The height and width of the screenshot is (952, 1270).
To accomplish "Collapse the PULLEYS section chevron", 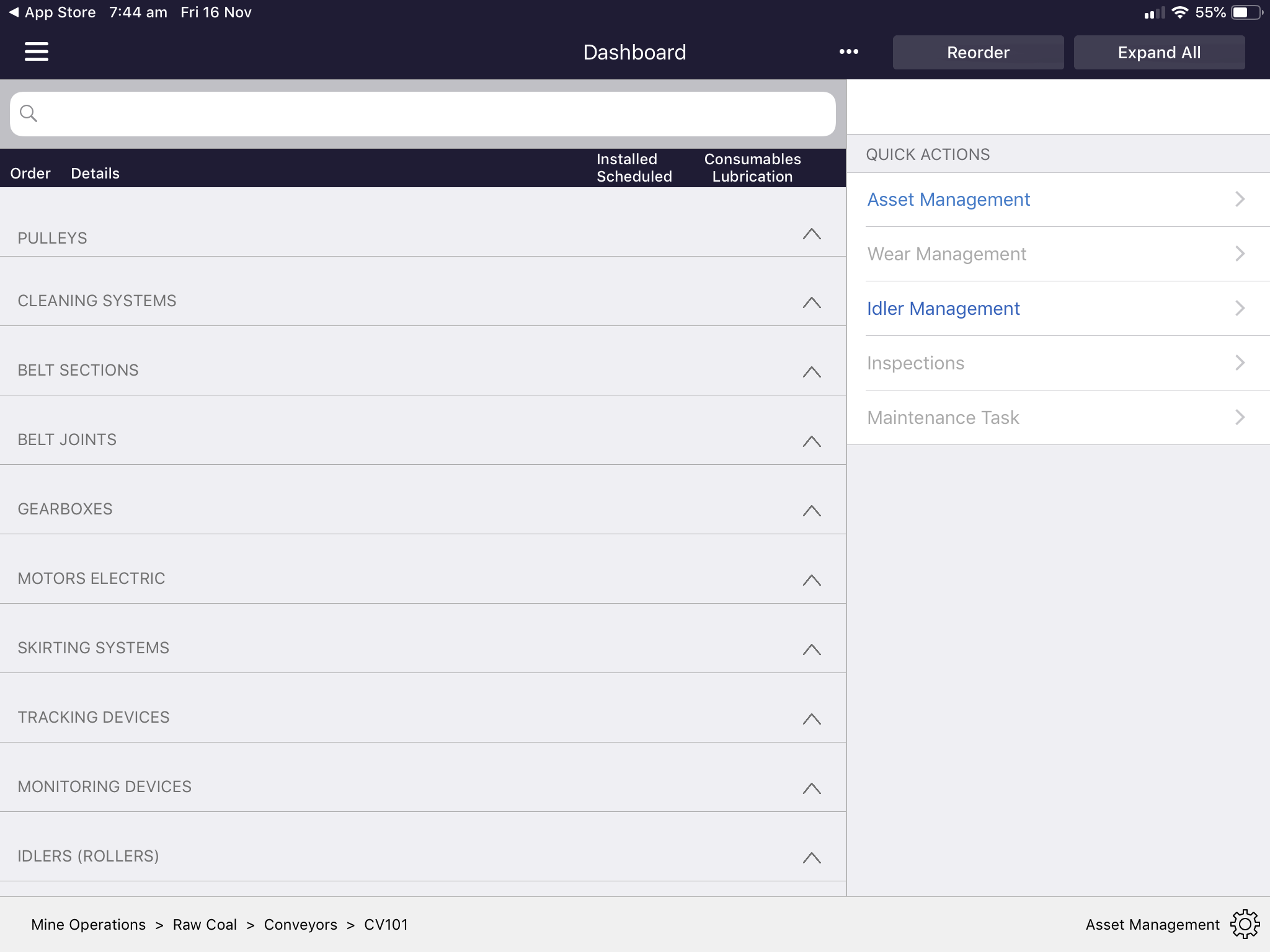I will [812, 234].
